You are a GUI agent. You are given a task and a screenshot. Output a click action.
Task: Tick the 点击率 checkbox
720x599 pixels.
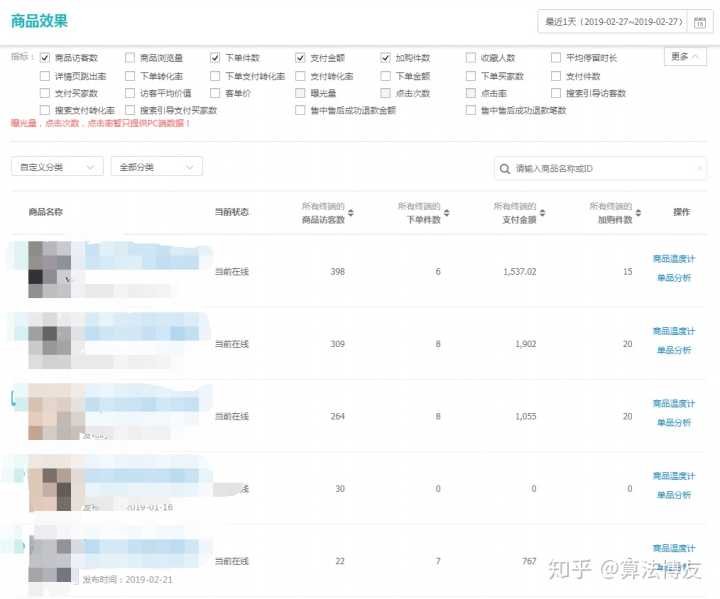coord(471,93)
